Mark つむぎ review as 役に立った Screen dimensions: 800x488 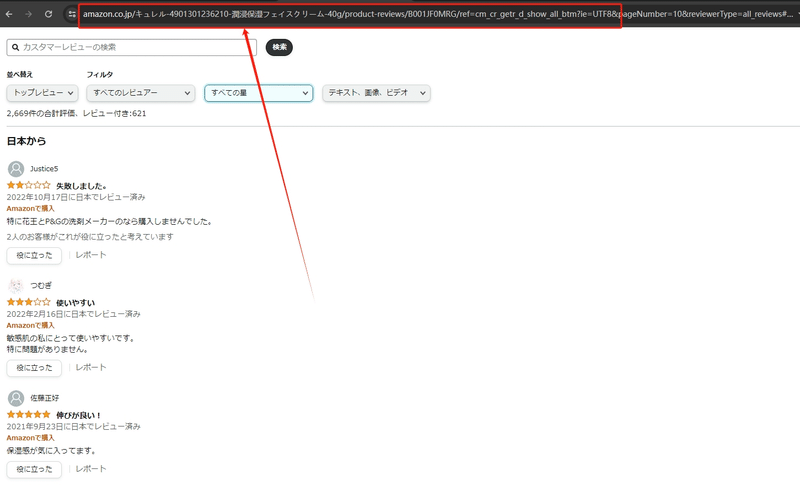(34, 368)
